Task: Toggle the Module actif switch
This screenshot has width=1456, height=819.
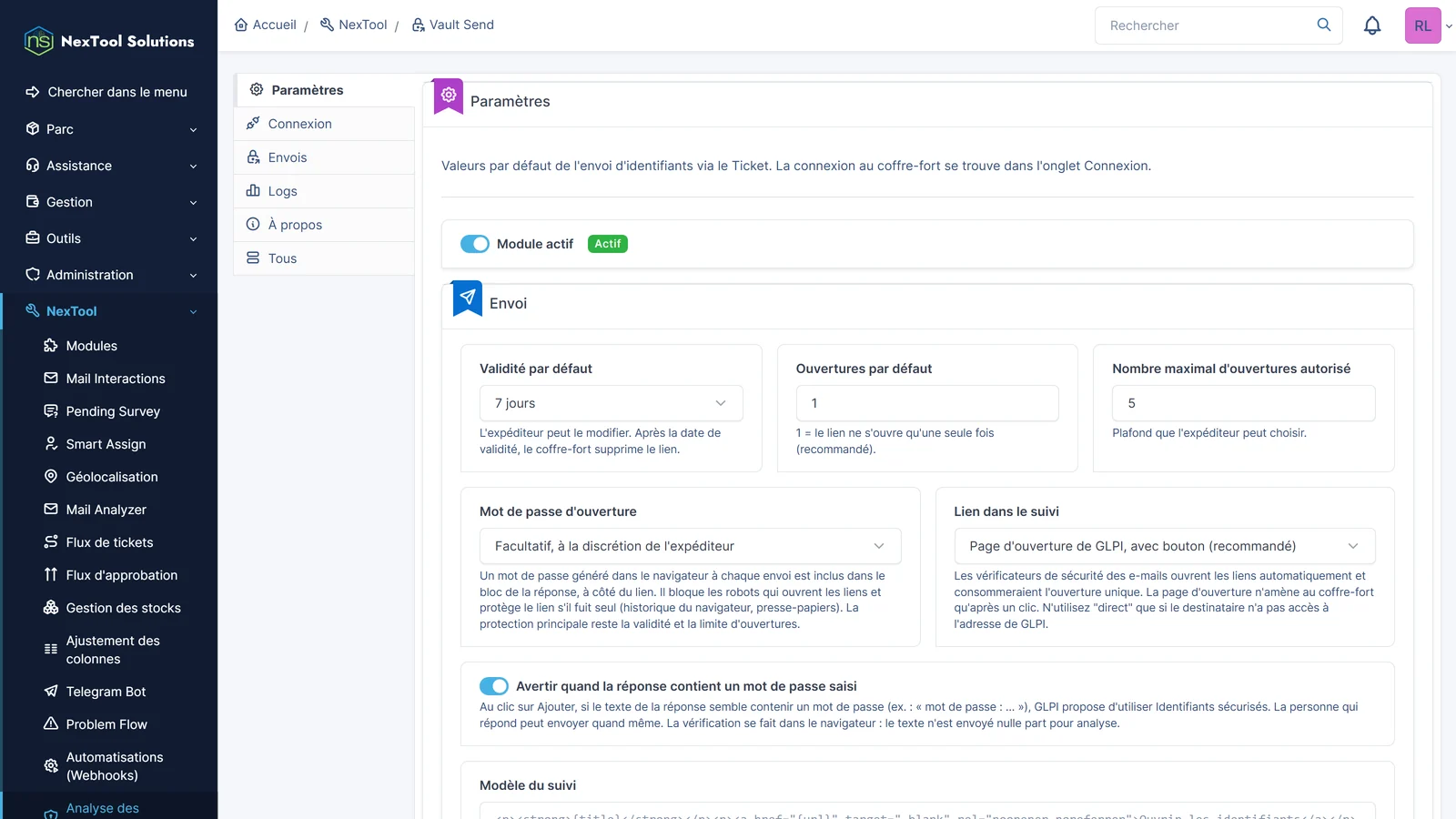Action: point(475,244)
